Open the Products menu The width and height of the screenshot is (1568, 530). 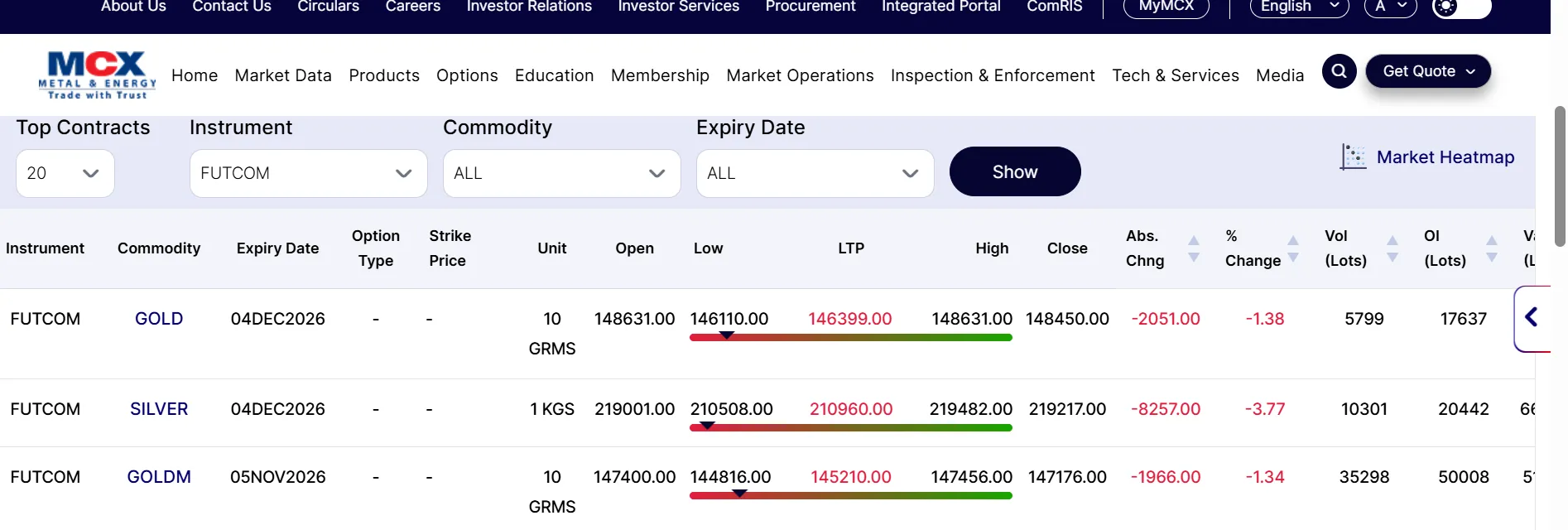coord(384,75)
